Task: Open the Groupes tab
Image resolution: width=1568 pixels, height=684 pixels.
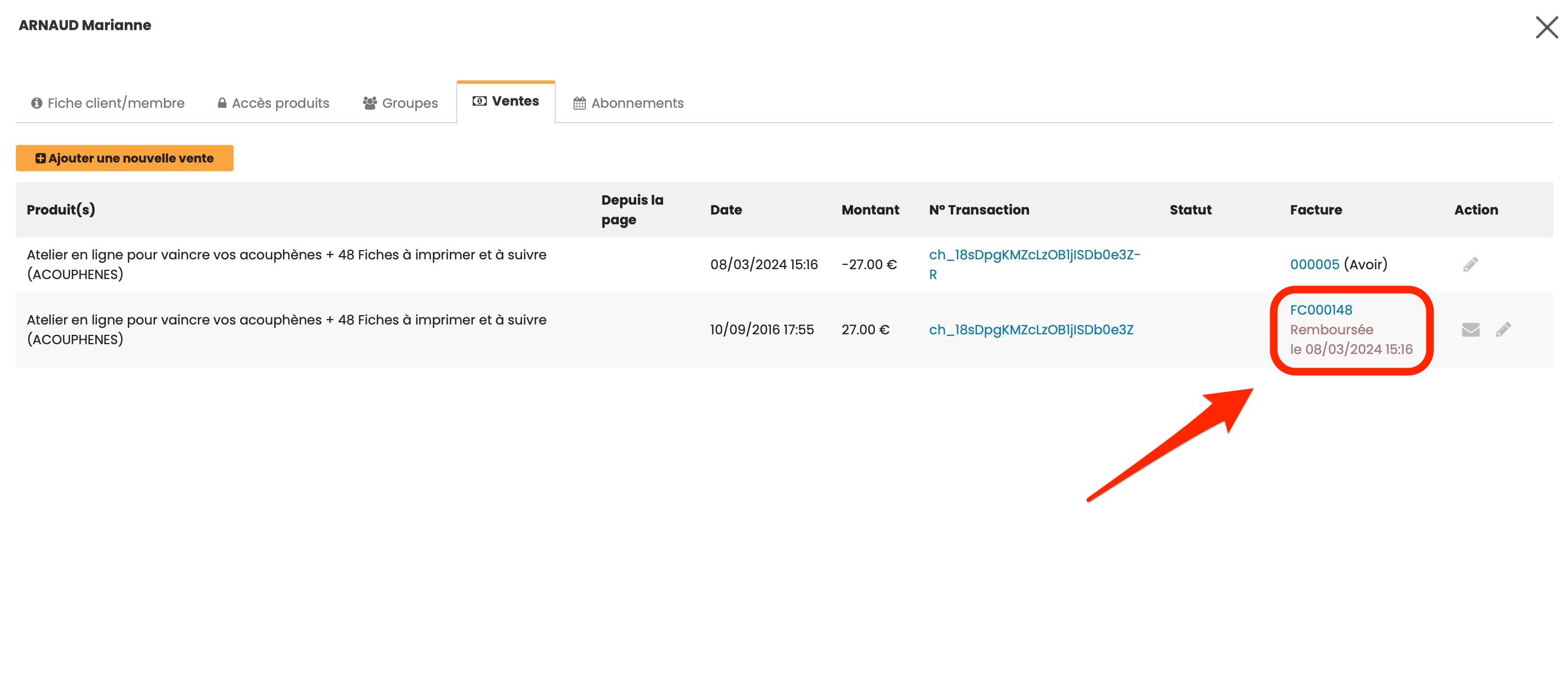Action: pos(410,103)
